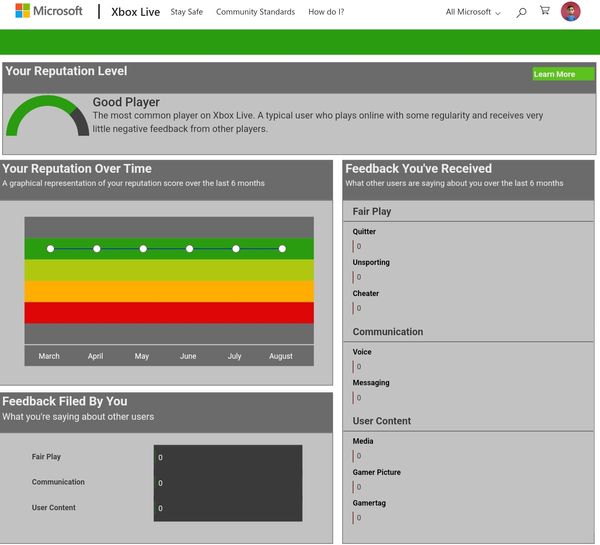Click the June axis label
600x545 pixels.
[x=188, y=356]
